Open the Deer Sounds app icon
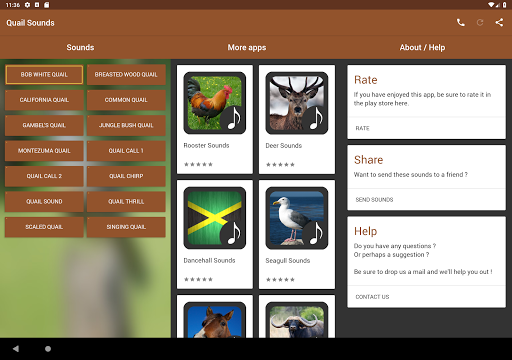The height and width of the screenshot is (360, 512). pos(297,103)
